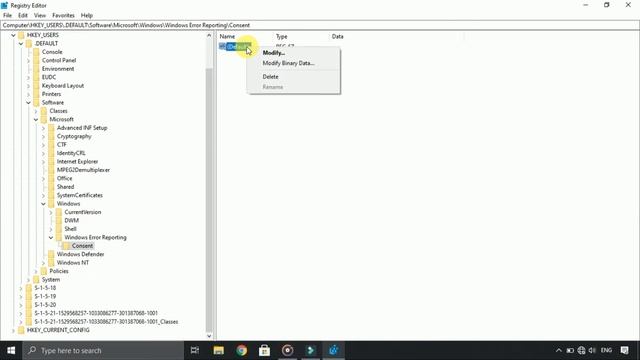
Task: Select the IdentityCRL key
Action: pos(71,153)
